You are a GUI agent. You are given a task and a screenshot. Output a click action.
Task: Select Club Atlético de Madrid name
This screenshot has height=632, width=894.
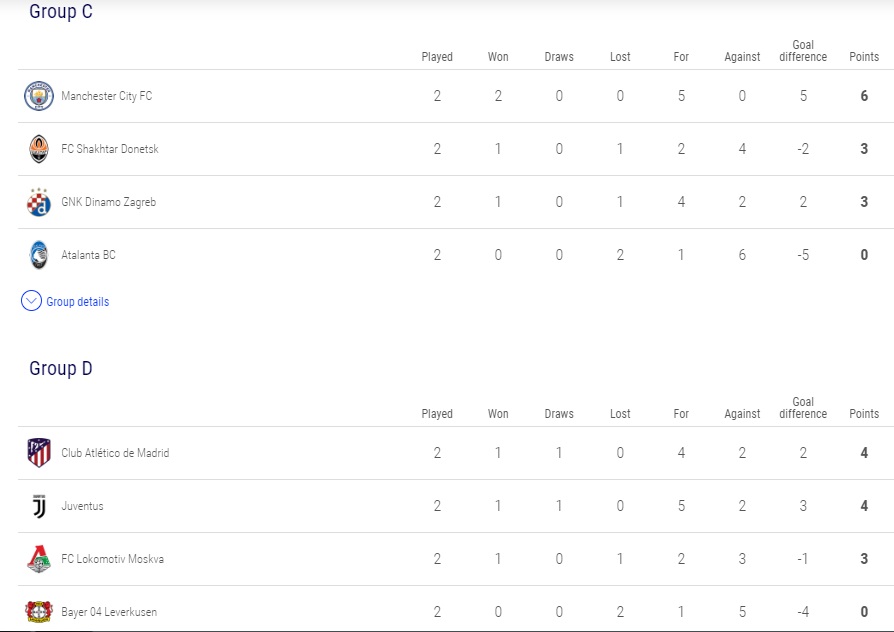pos(115,453)
